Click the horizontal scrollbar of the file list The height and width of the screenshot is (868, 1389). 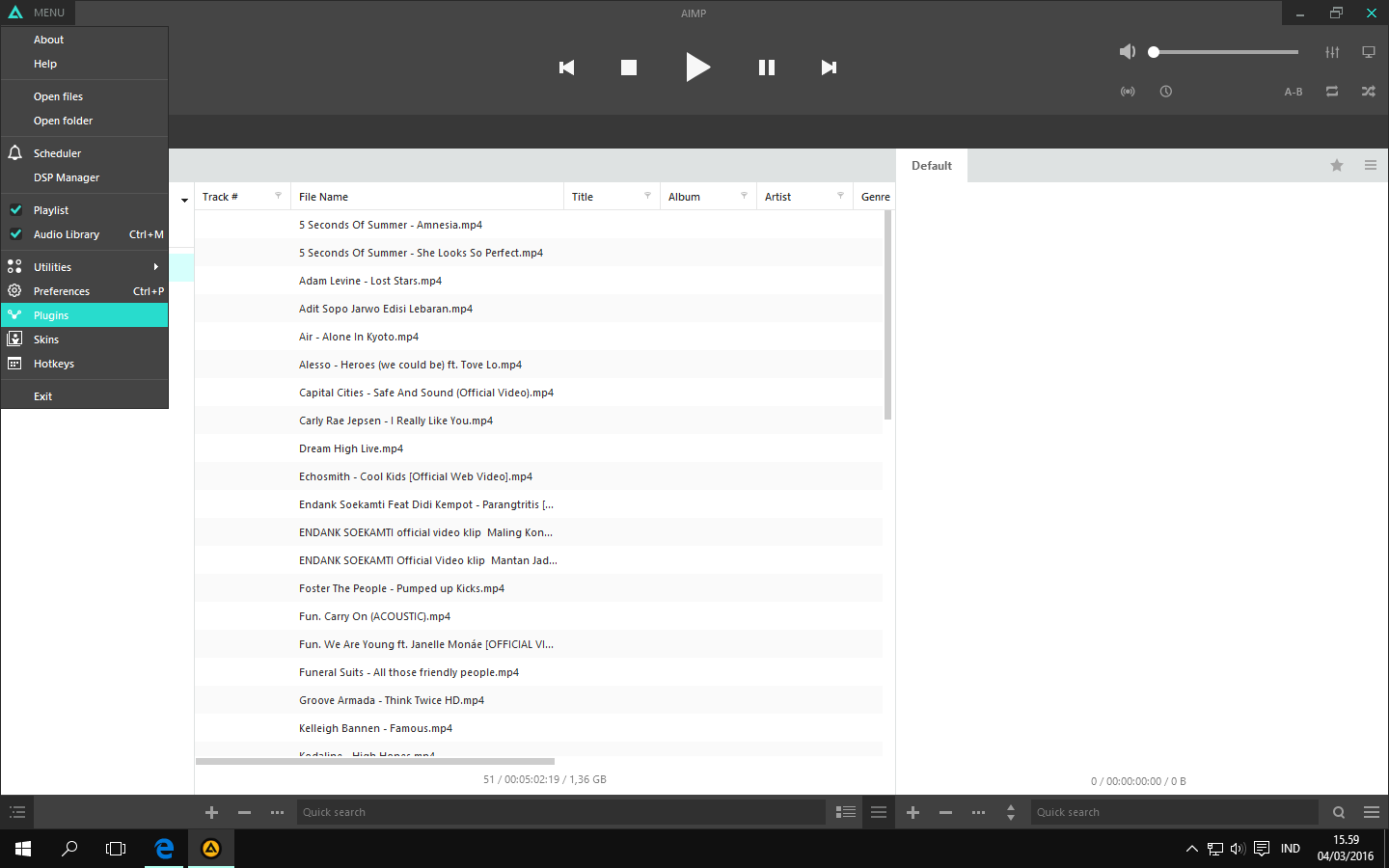(x=375, y=761)
